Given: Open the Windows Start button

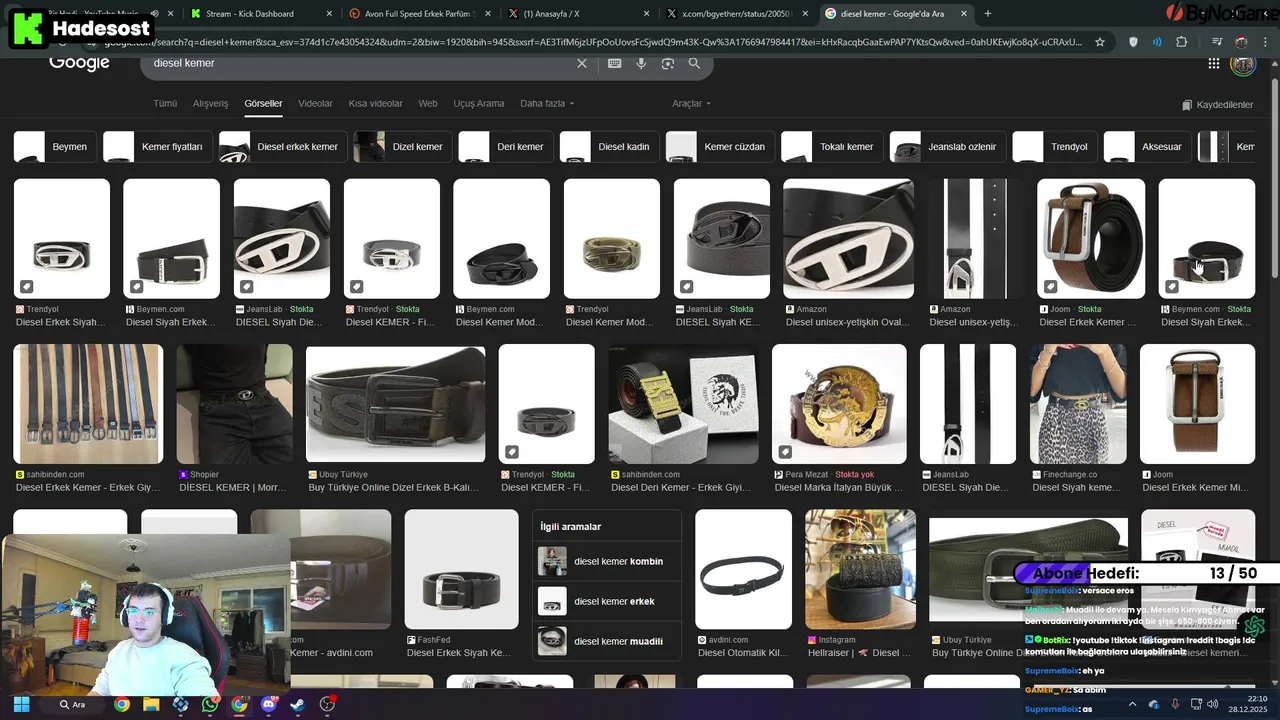Looking at the screenshot, I should (21, 704).
